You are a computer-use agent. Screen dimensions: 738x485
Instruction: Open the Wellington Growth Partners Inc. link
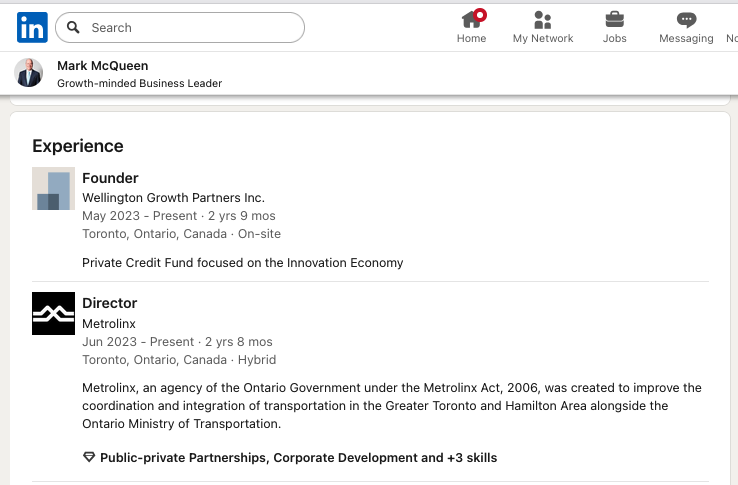coord(173,198)
